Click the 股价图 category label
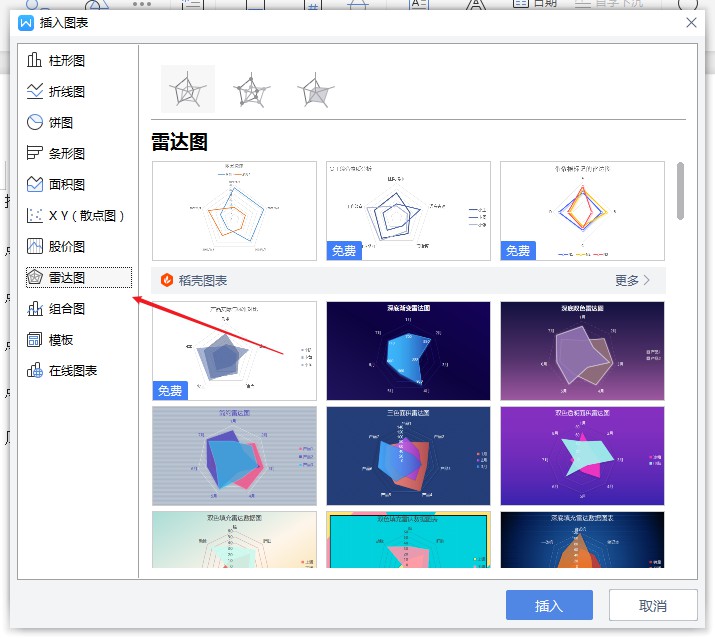 point(67,247)
